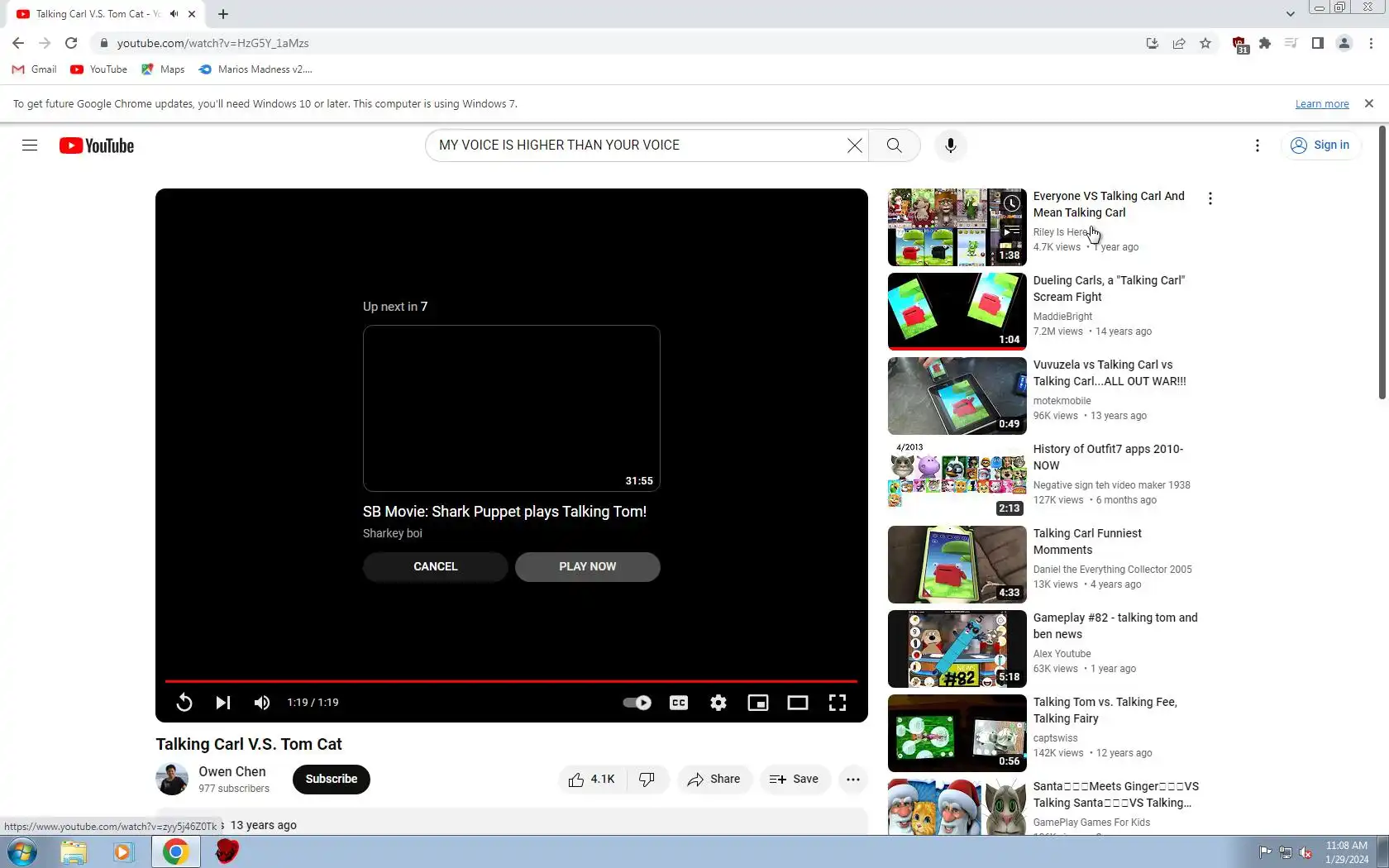Cancel the up next autoplay
This screenshot has height=868, width=1389.
(x=435, y=566)
